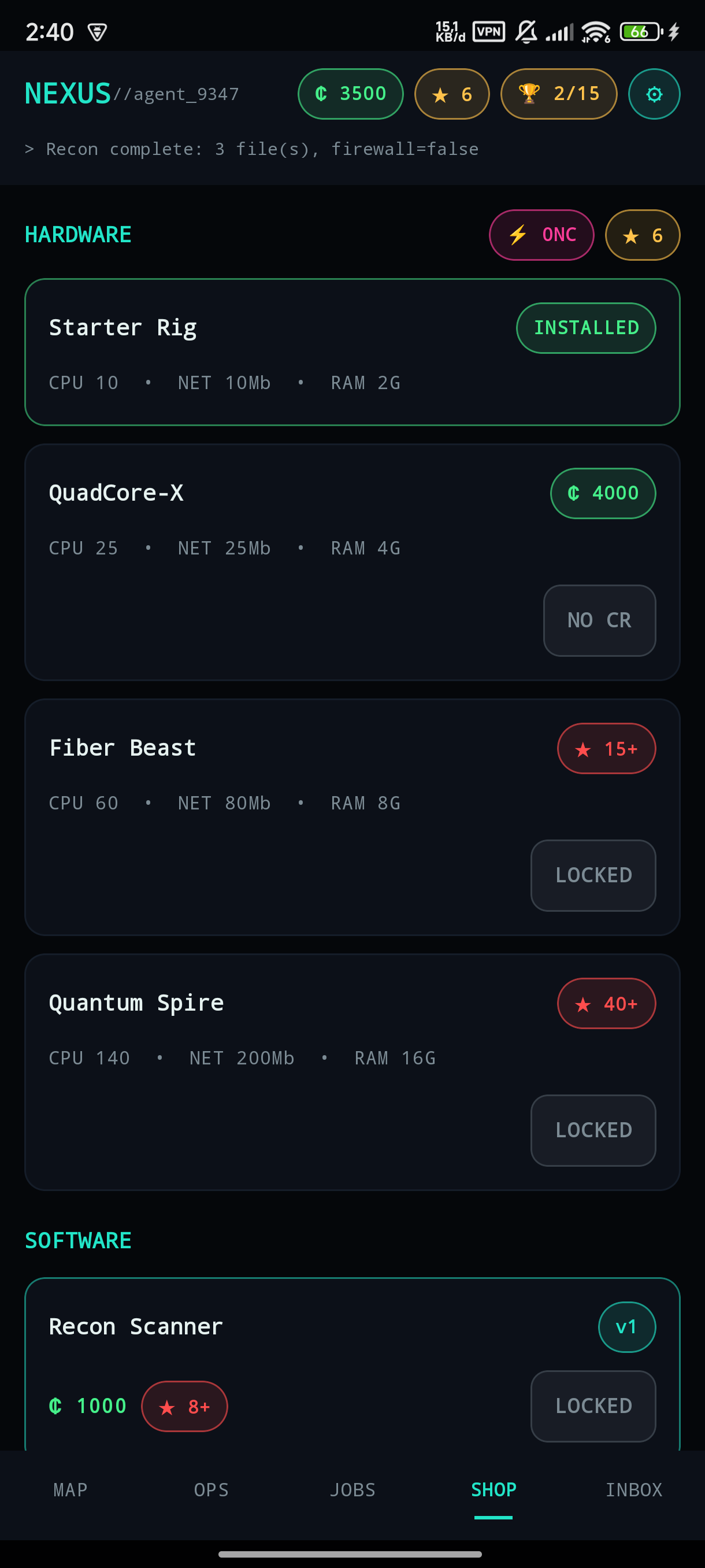Switch to the MAP tab

70,1489
